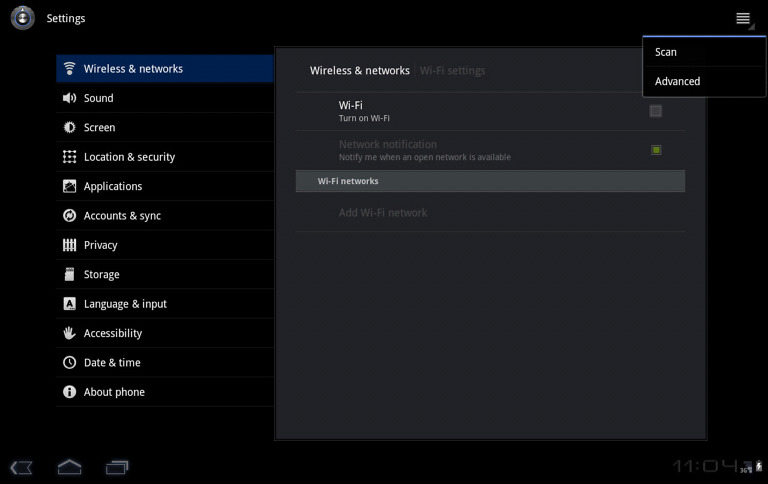
Task: Select the Sound speaker icon
Action: pos(69,98)
